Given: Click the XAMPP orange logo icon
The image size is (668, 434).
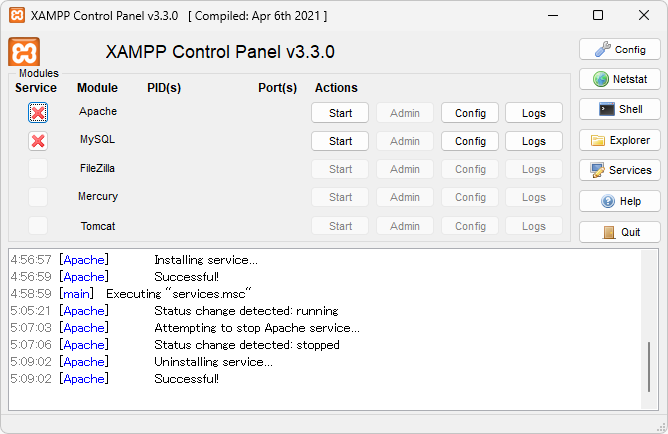Looking at the screenshot, I should click(24, 53).
